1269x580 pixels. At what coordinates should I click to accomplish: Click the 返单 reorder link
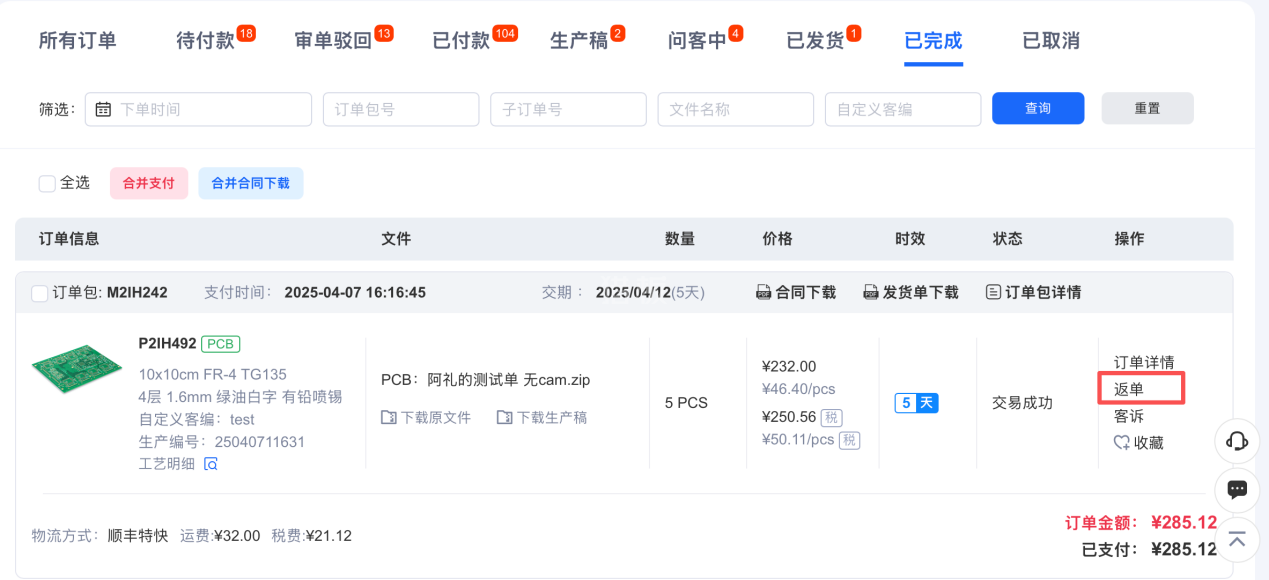coord(1130,389)
